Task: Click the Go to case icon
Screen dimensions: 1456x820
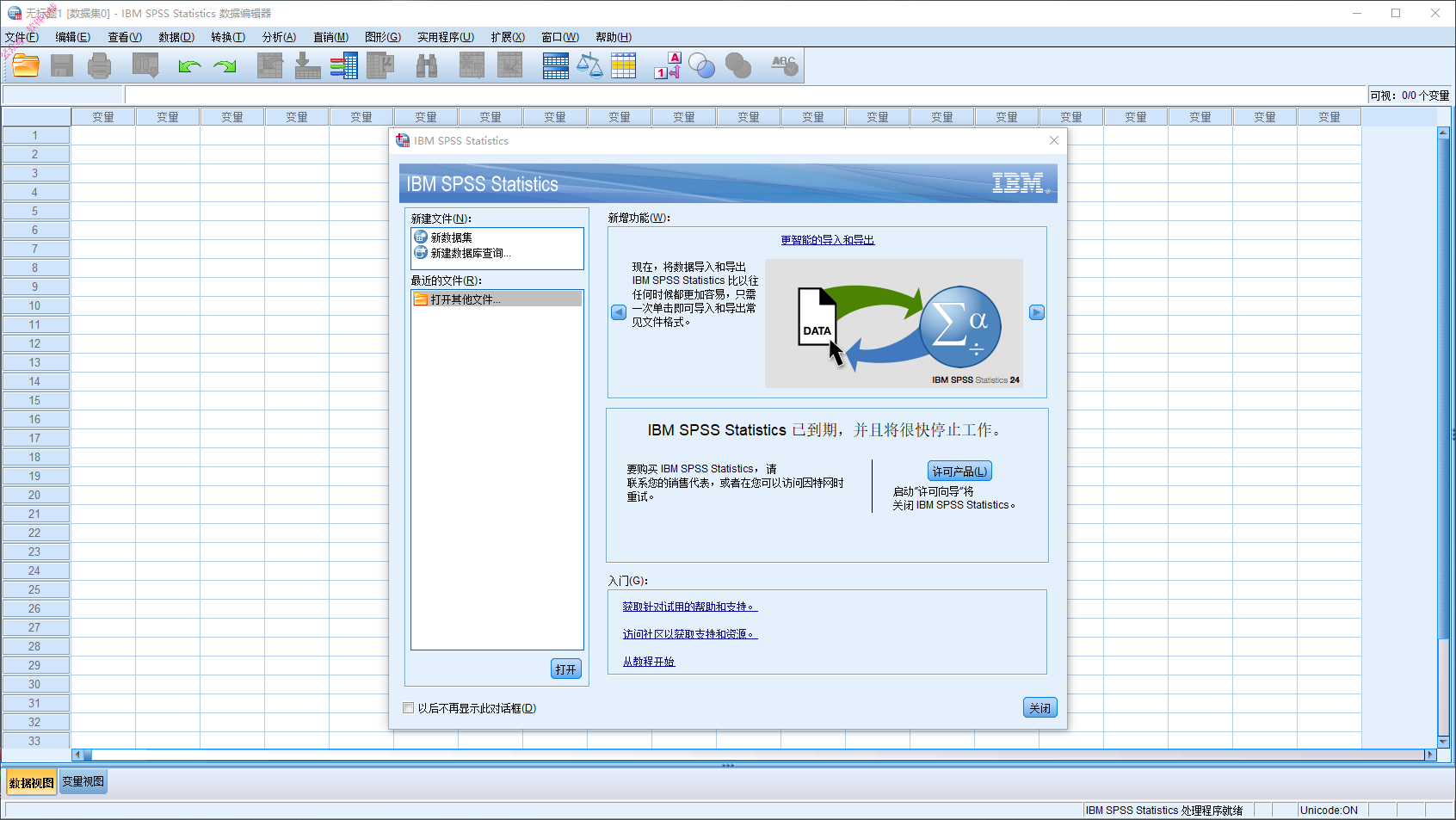Action: pos(270,65)
